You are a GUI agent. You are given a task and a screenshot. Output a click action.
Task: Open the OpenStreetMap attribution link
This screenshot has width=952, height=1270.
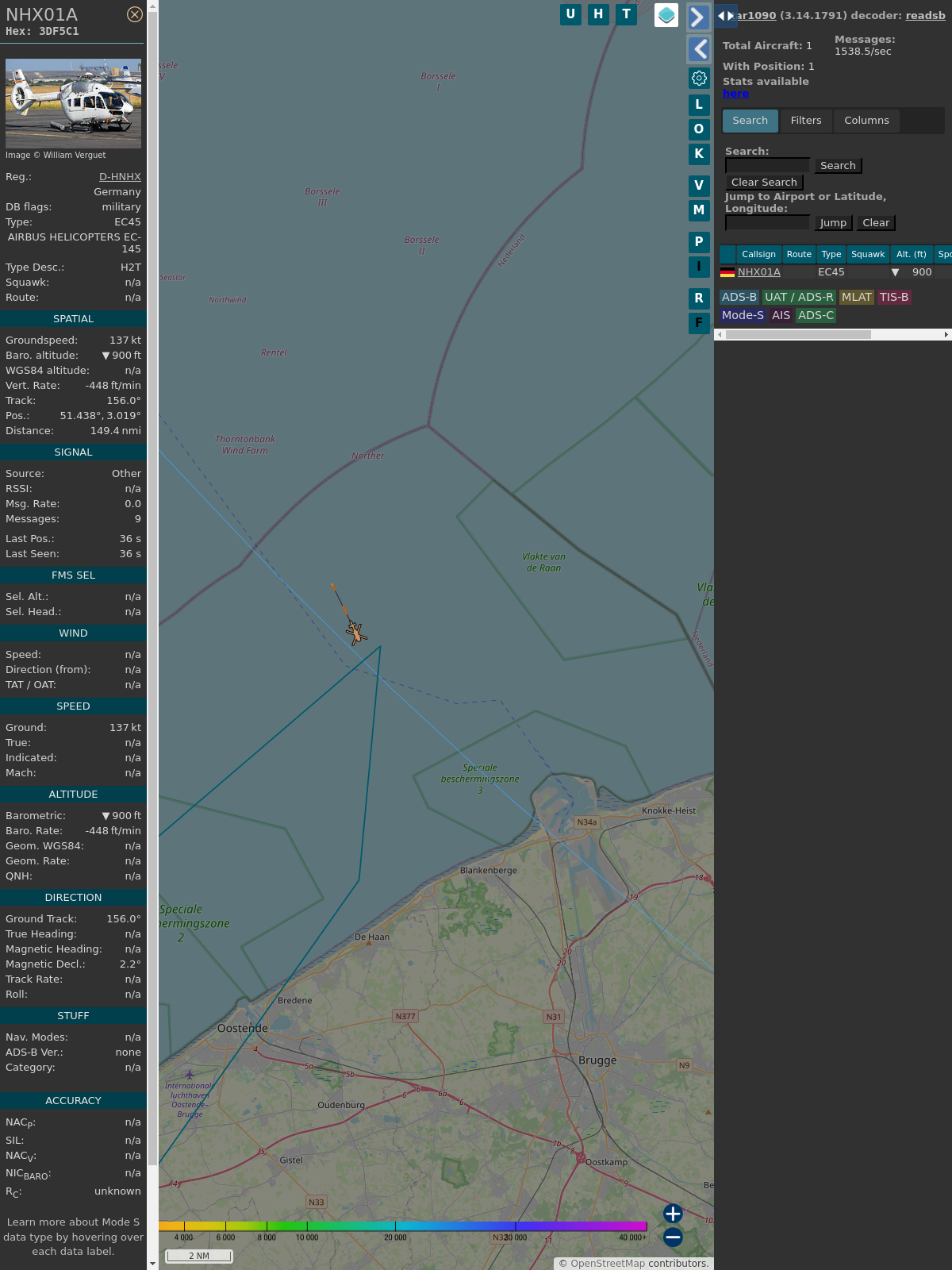607,1264
